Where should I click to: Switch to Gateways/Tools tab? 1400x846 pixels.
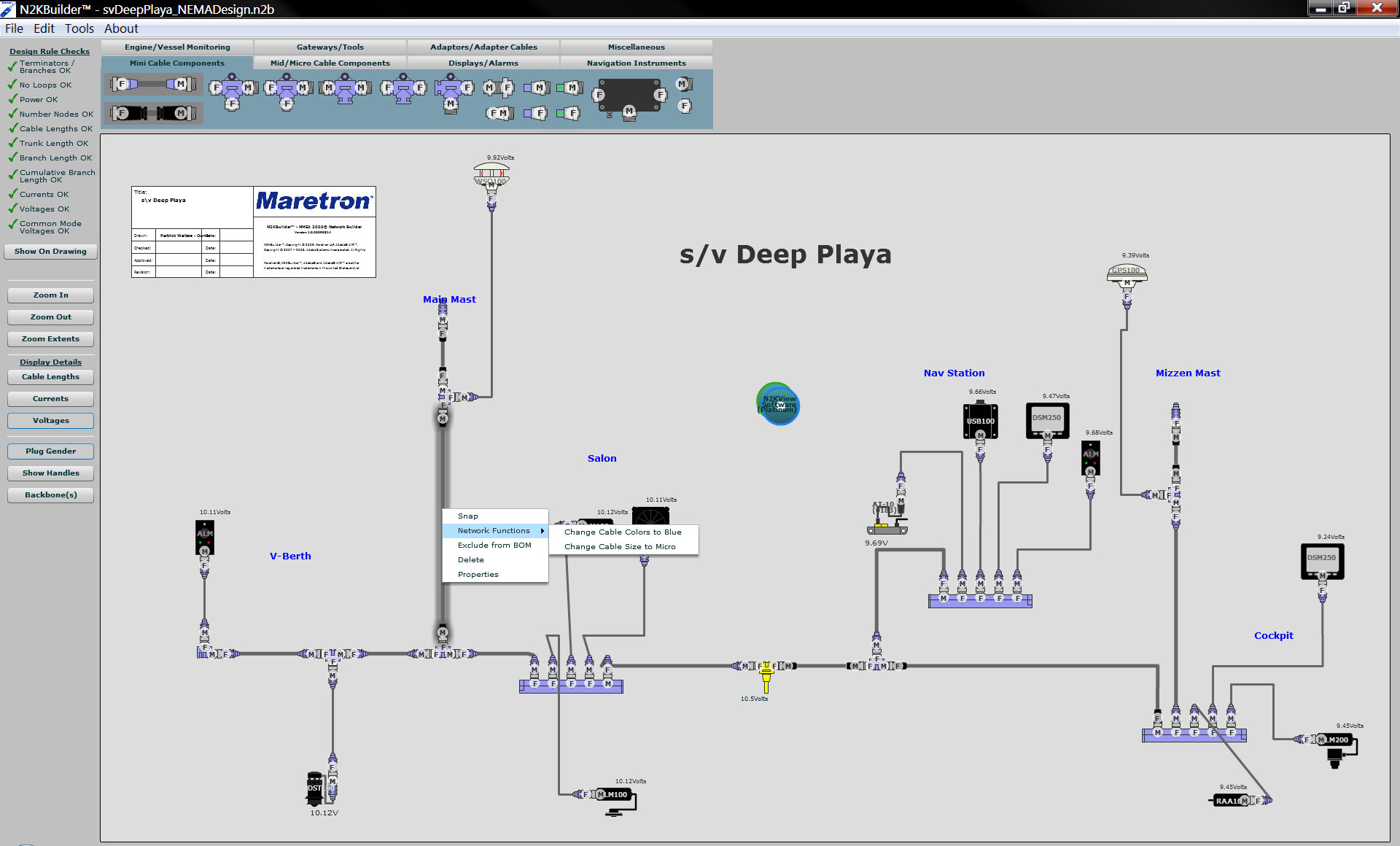(x=330, y=47)
